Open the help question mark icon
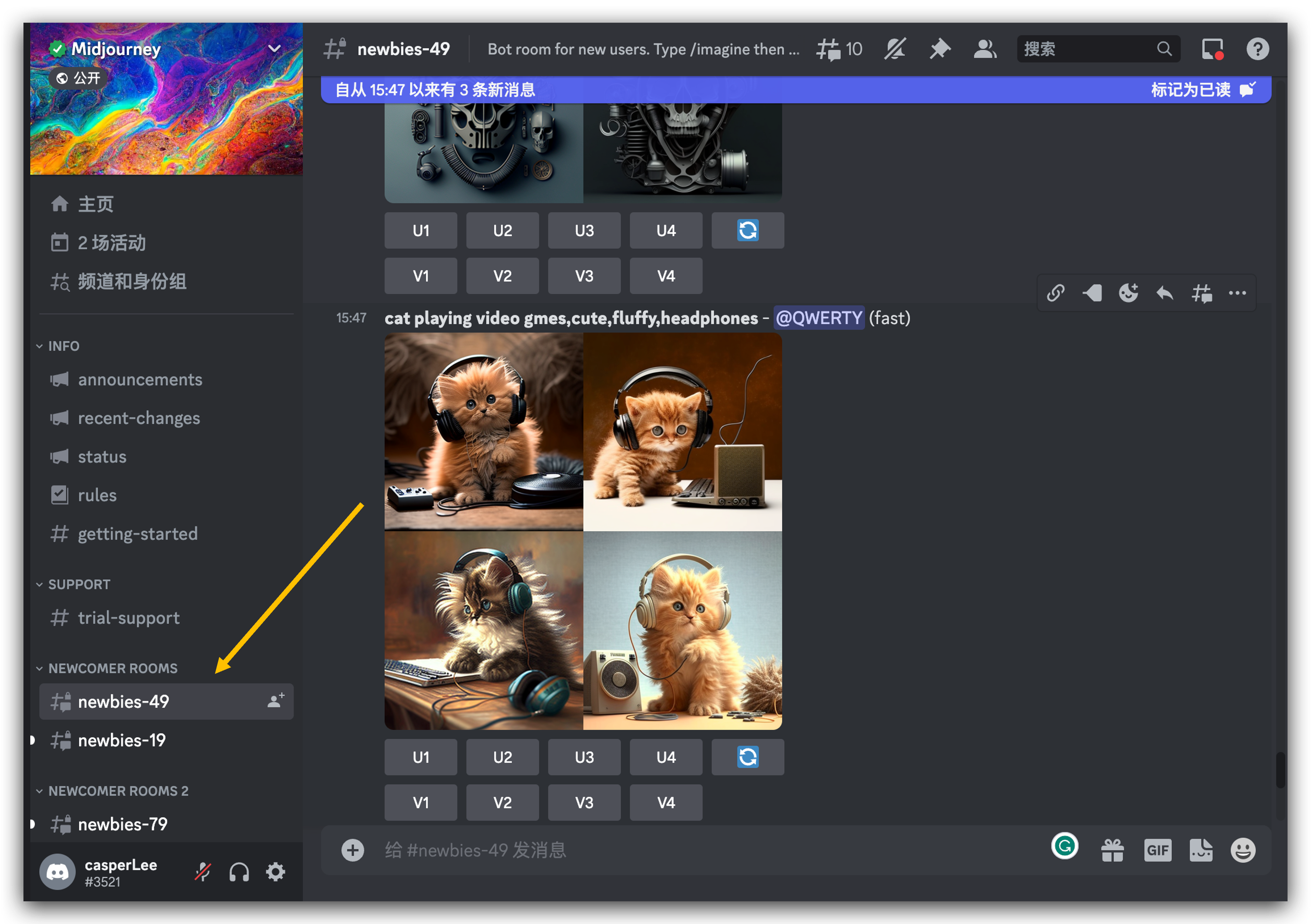The width and height of the screenshot is (1311, 924). pyautogui.click(x=1257, y=49)
